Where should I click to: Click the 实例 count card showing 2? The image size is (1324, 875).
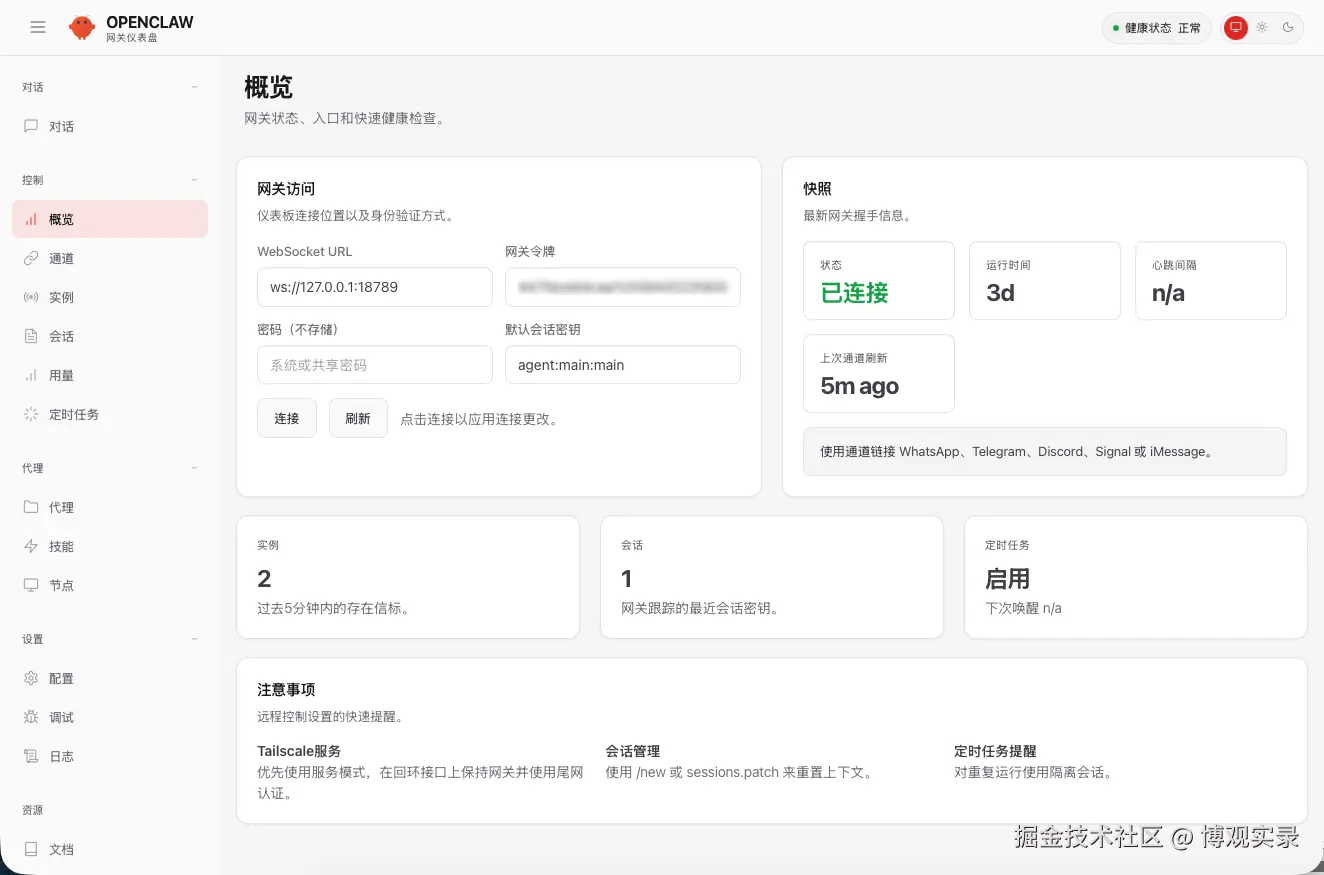pos(408,577)
